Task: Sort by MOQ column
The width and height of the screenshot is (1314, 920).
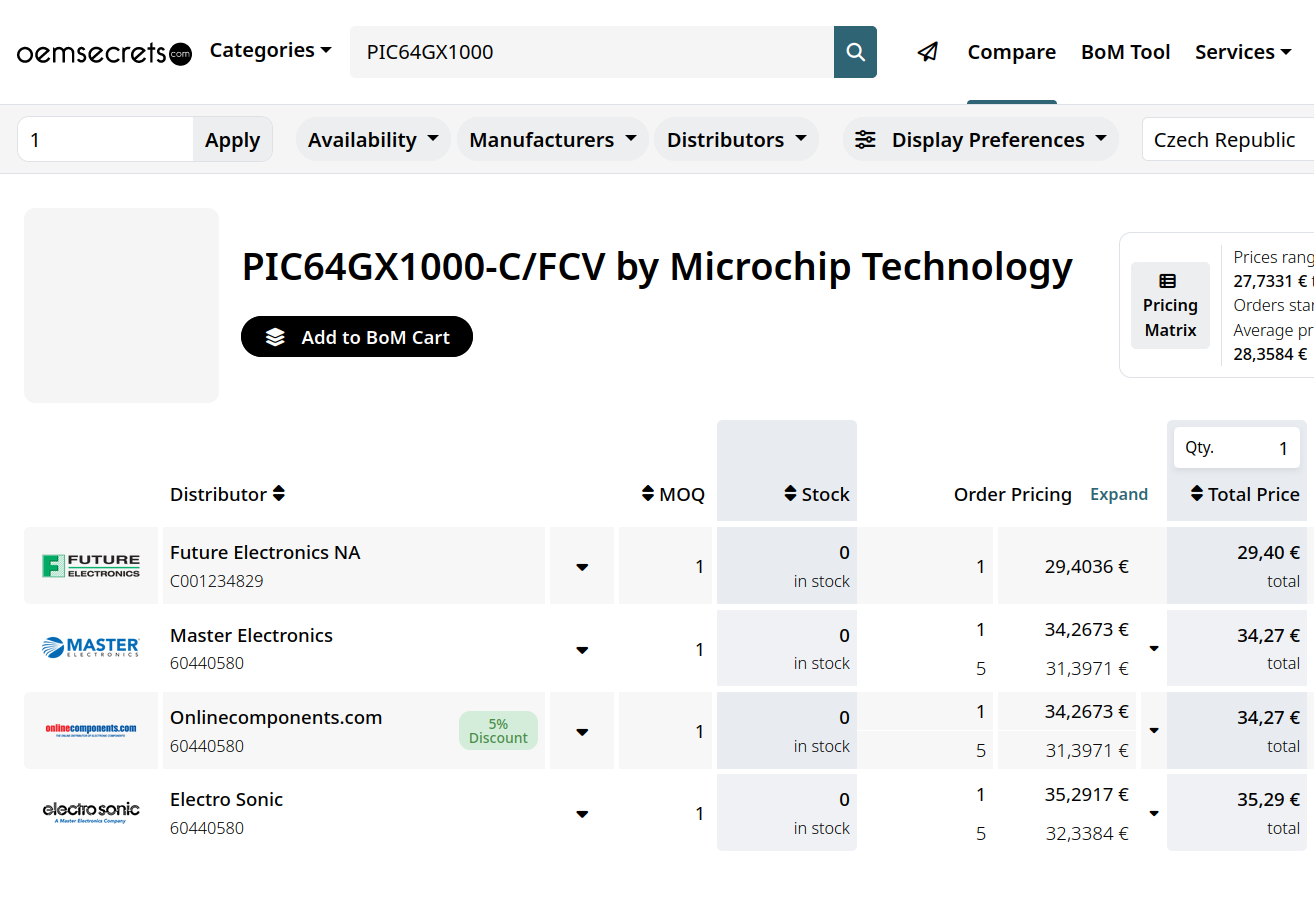Action: pyautogui.click(x=673, y=494)
